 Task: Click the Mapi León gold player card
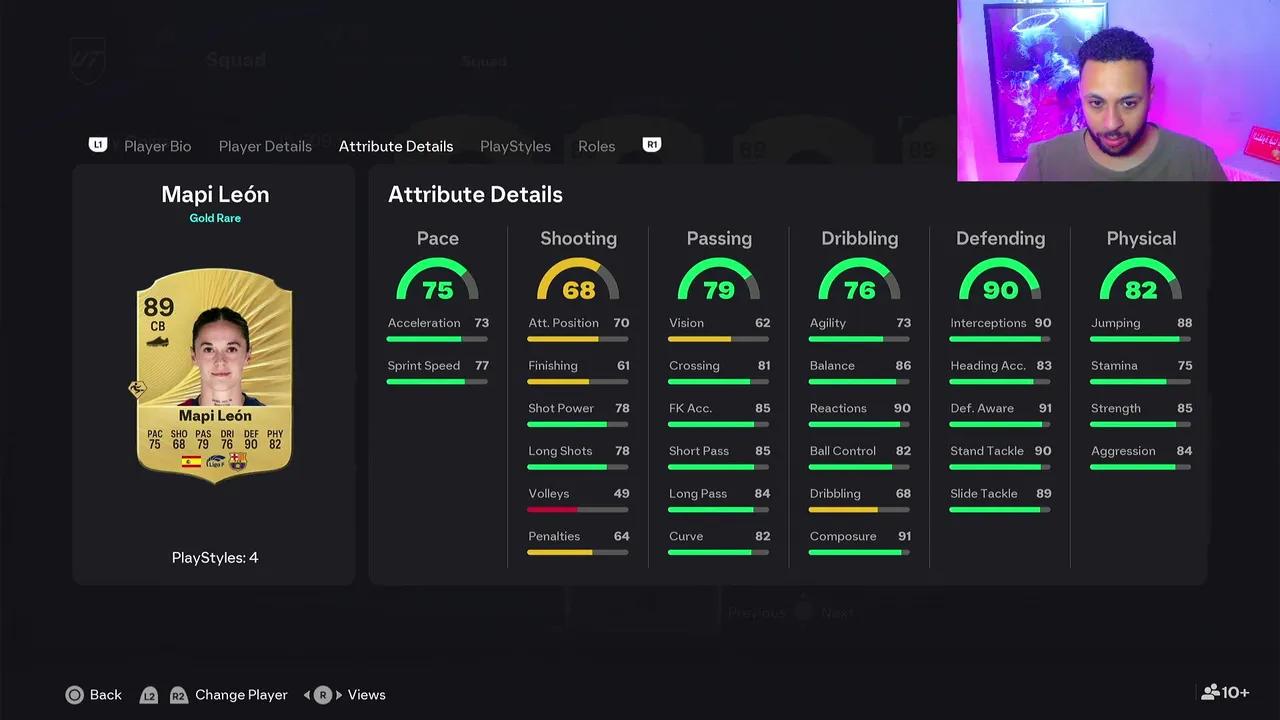[214, 377]
